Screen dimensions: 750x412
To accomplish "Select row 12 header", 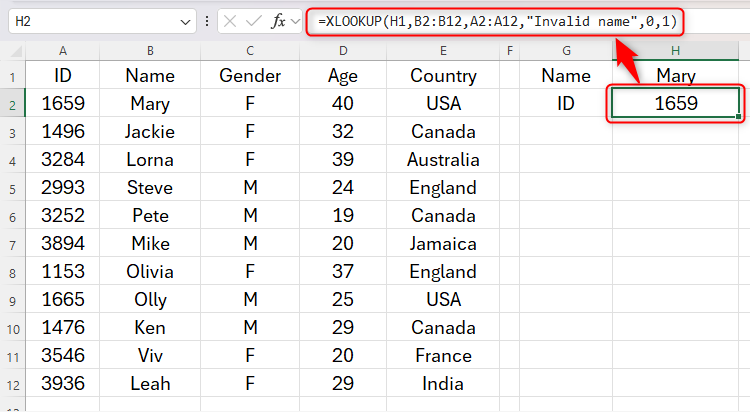I will tap(13, 384).
